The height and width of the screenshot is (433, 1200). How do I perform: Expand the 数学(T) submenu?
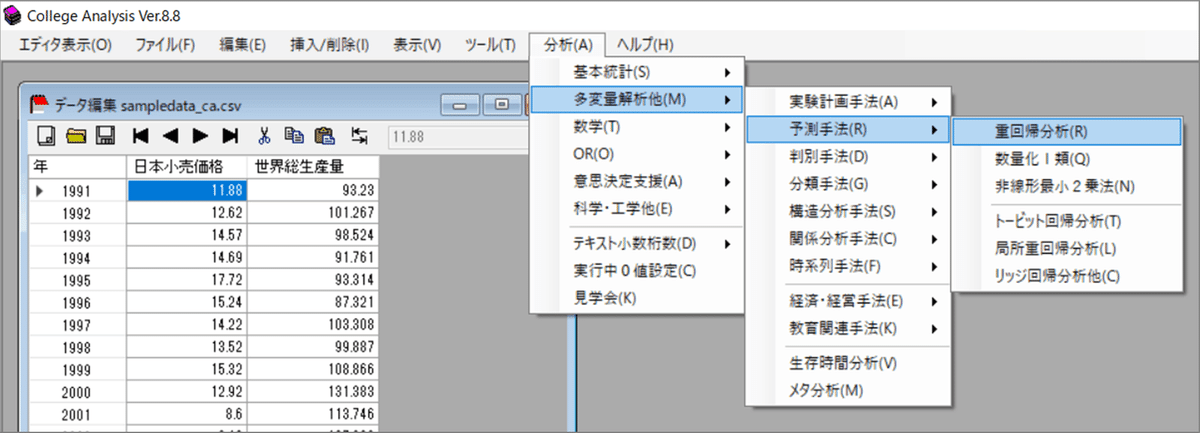[x=637, y=127]
